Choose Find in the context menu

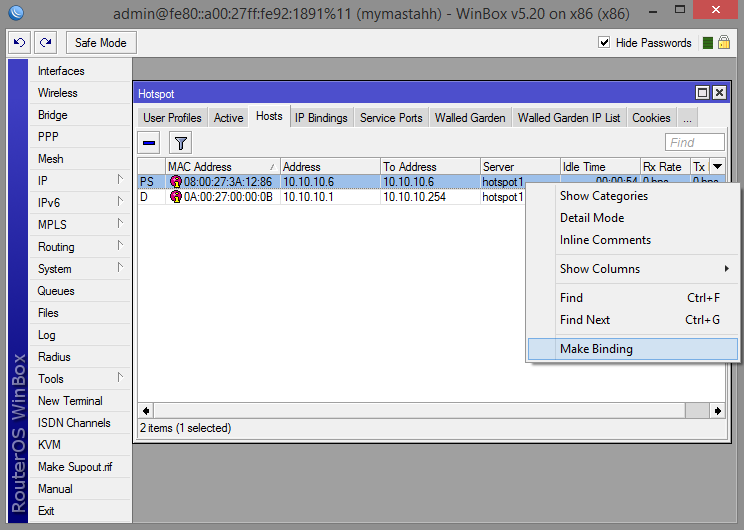tap(632, 298)
